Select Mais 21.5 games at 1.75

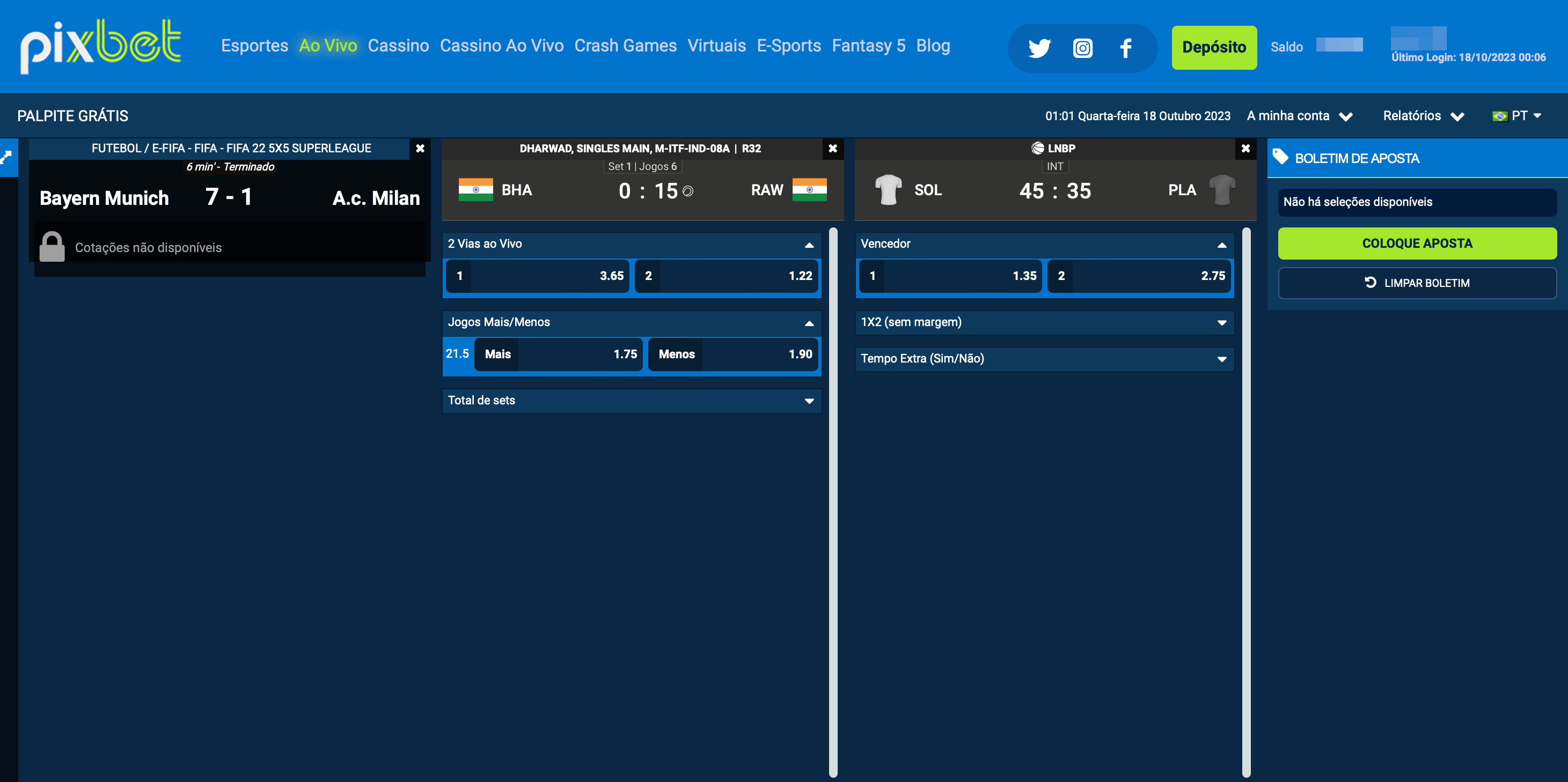[x=558, y=354]
